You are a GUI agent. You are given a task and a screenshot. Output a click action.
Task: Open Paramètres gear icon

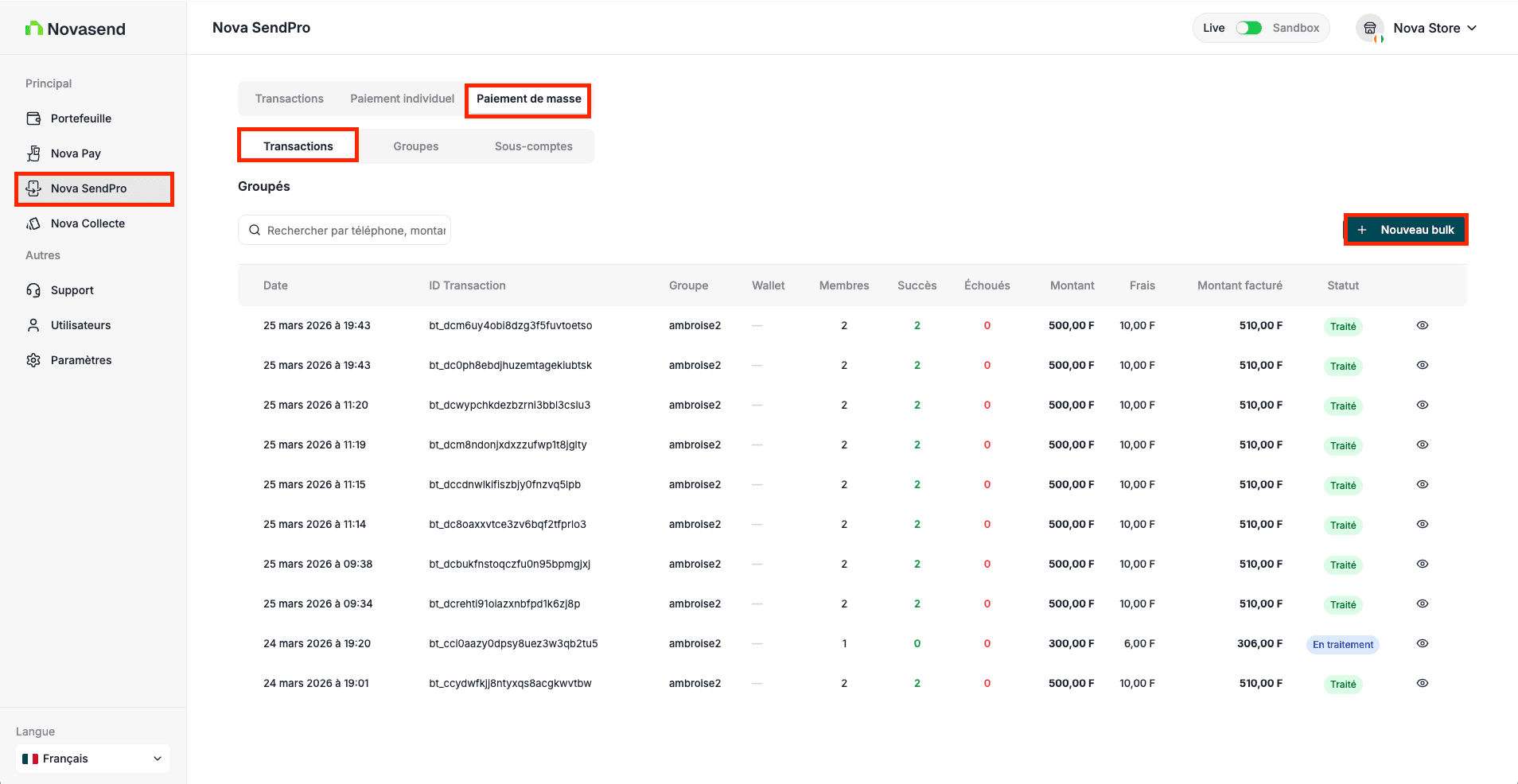click(33, 360)
